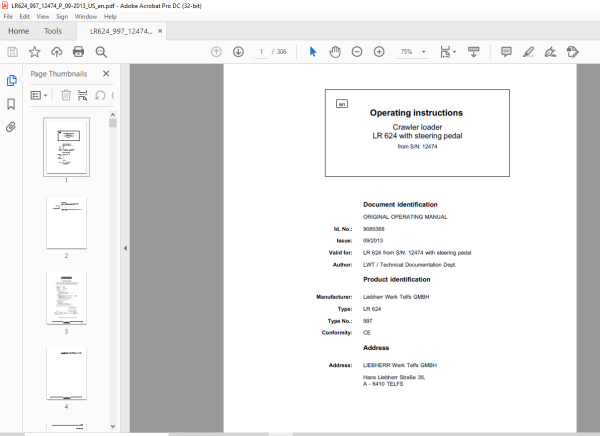Open the View menu
Screen dimensions: 600x436
[x=43, y=16]
